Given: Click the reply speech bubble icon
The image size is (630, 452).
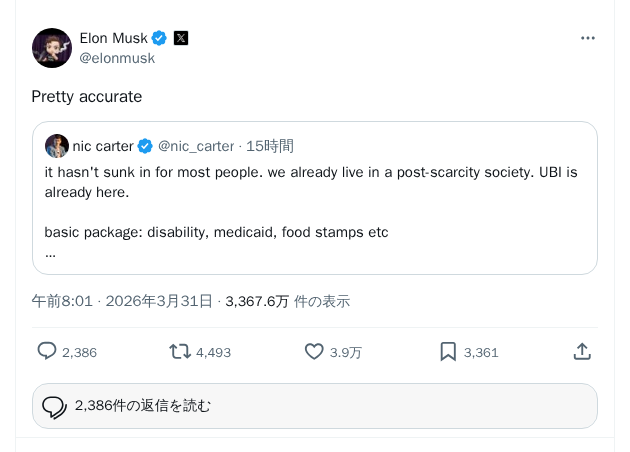Looking at the screenshot, I should click(47, 351).
